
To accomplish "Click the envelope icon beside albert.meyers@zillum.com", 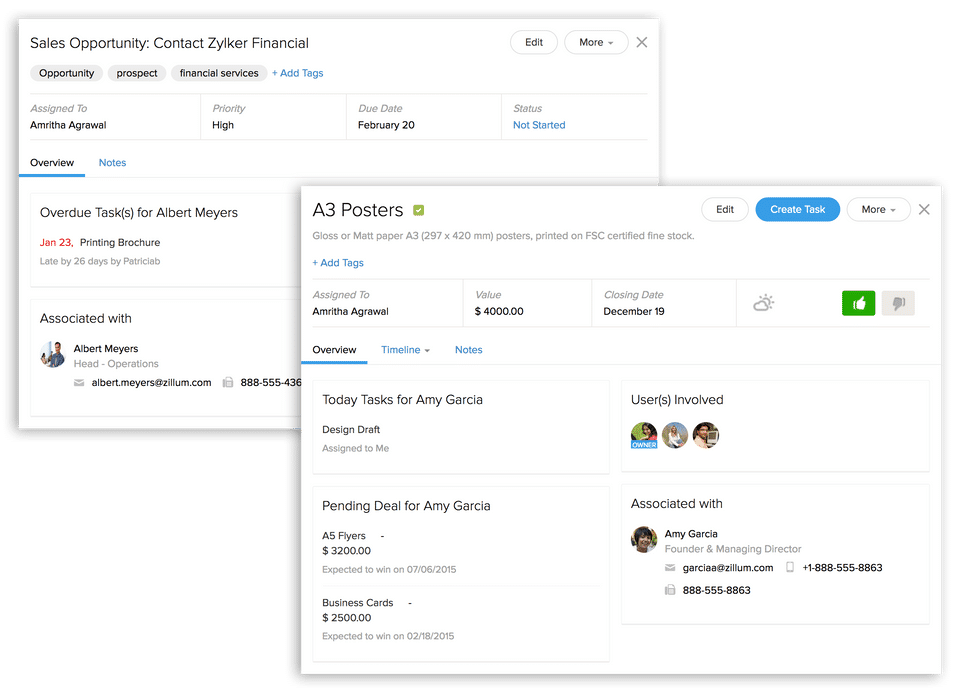I will pos(79,382).
